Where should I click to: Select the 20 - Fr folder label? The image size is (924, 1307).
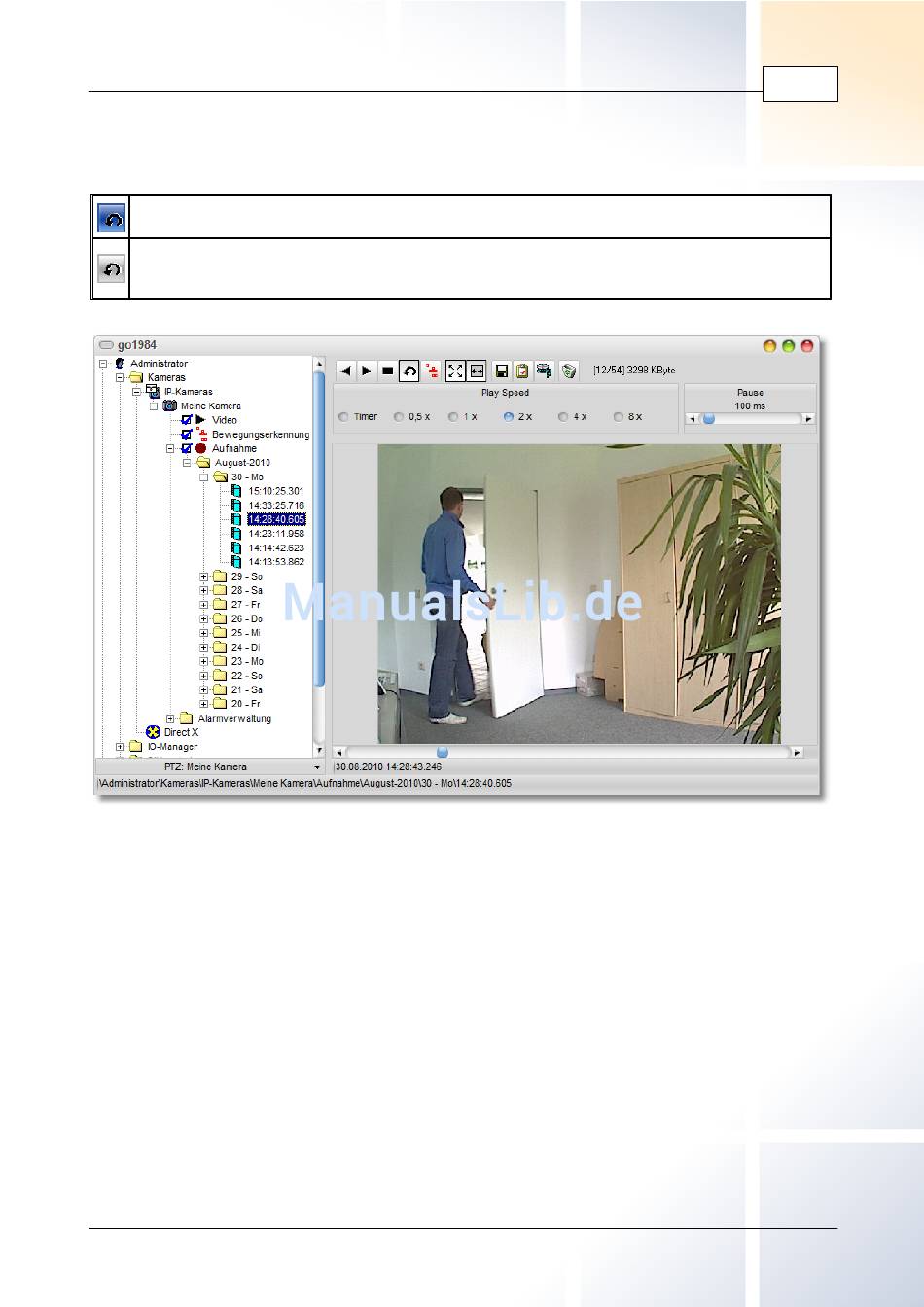[x=247, y=704]
